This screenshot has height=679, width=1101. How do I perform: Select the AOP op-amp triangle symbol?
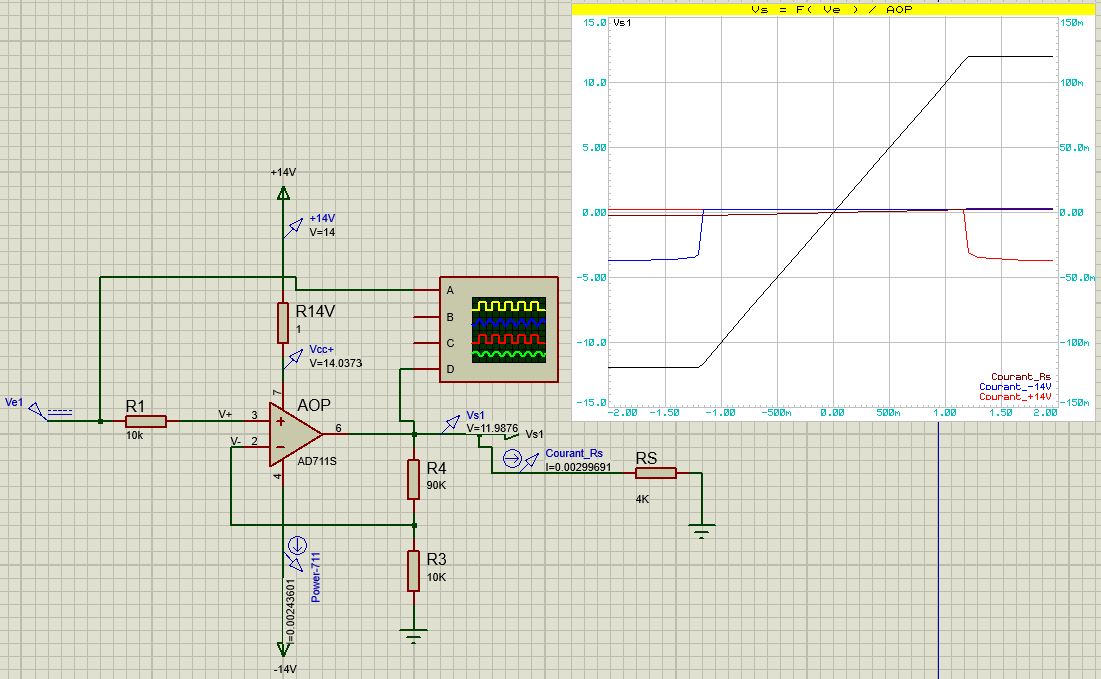point(295,434)
